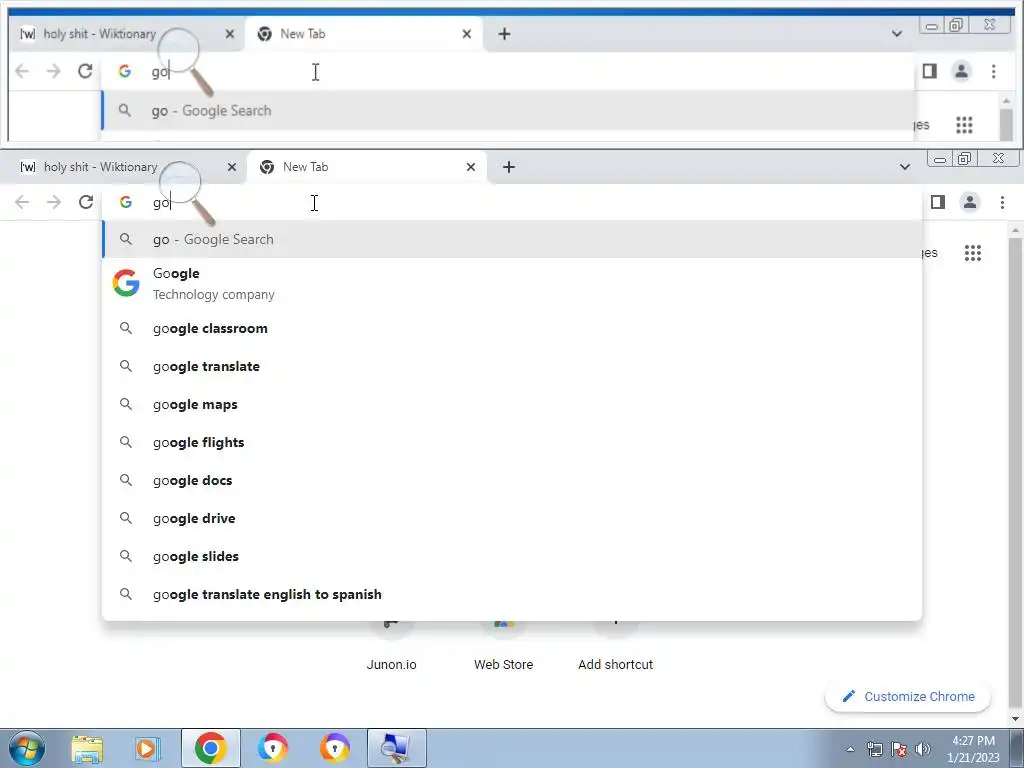Click the Customize Chrome button

click(x=908, y=696)
